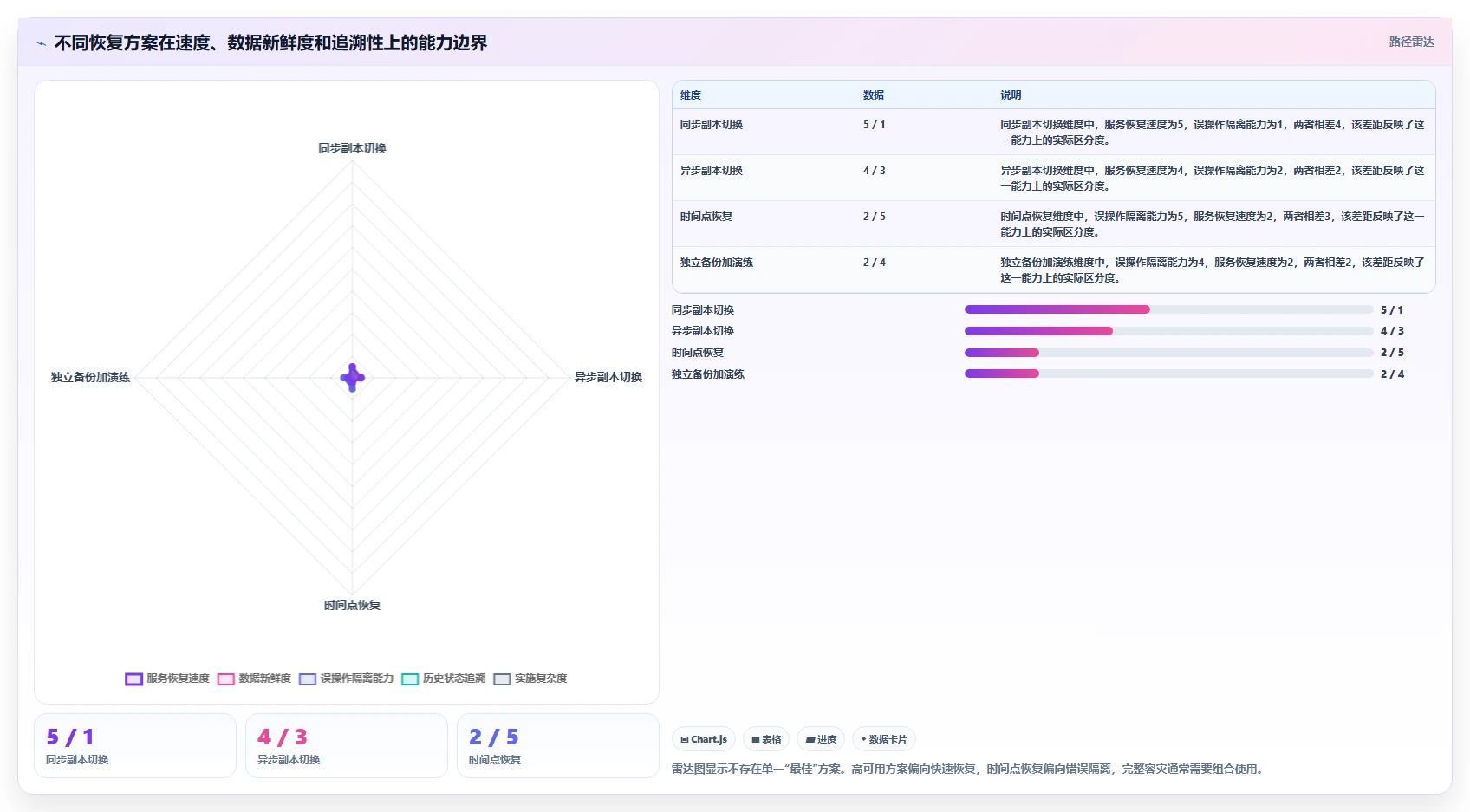Toggle 服务恢复速度 legend swatch
The height and width of the screenshot is (812, 1470).
point(133,679)
